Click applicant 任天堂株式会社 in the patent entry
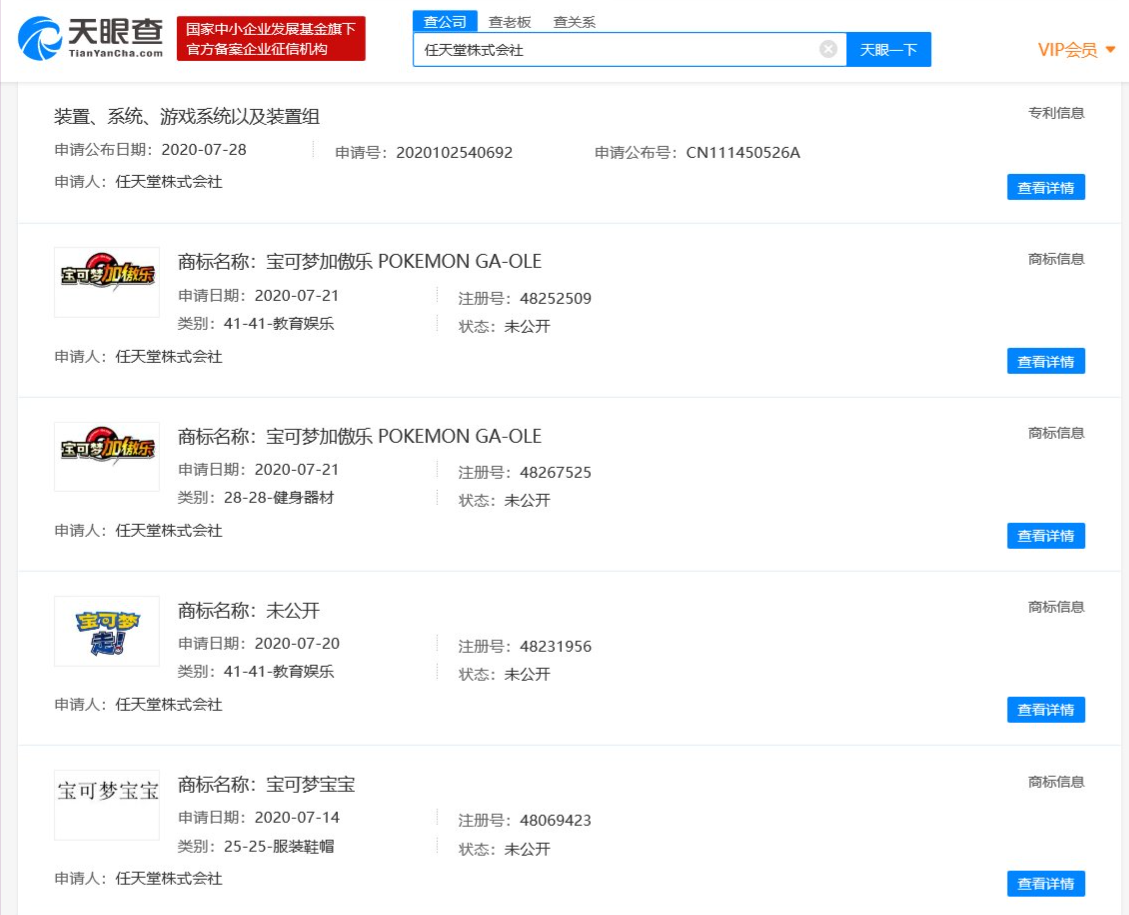1129x915 pixels. point(168,182)
